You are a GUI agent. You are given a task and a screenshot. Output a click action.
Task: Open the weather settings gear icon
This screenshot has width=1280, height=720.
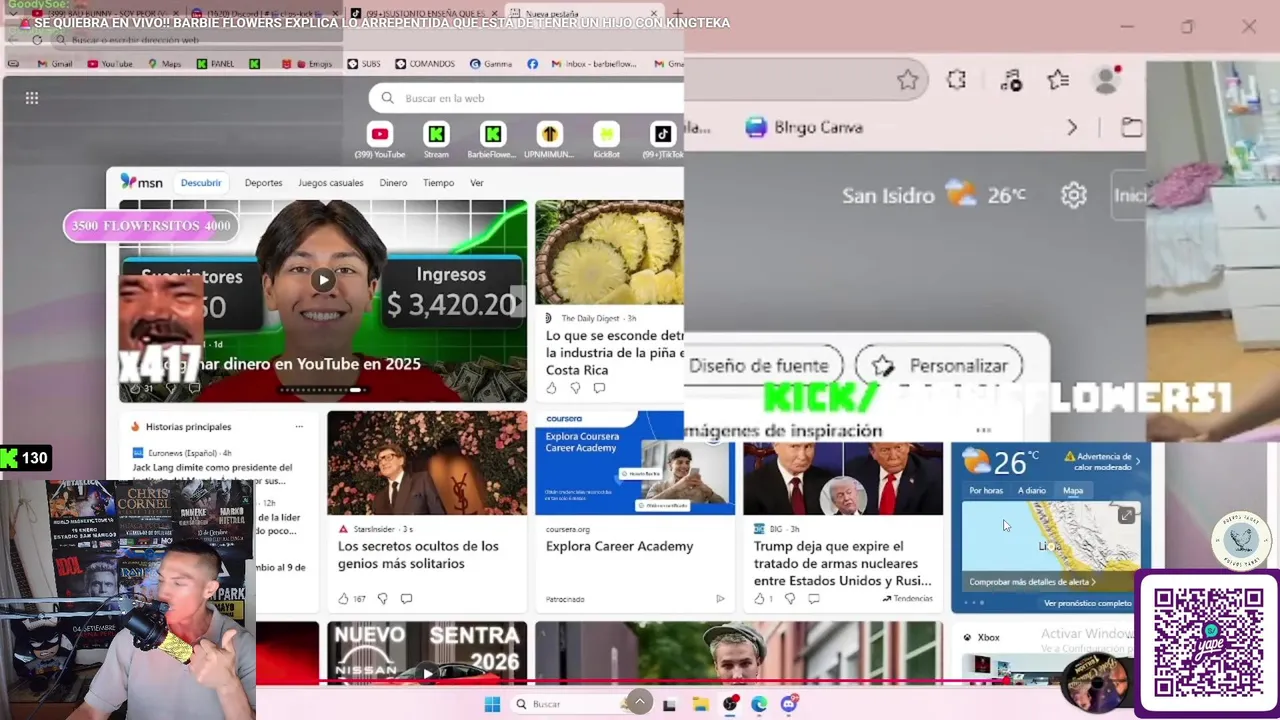click(x=1074, y=195)
